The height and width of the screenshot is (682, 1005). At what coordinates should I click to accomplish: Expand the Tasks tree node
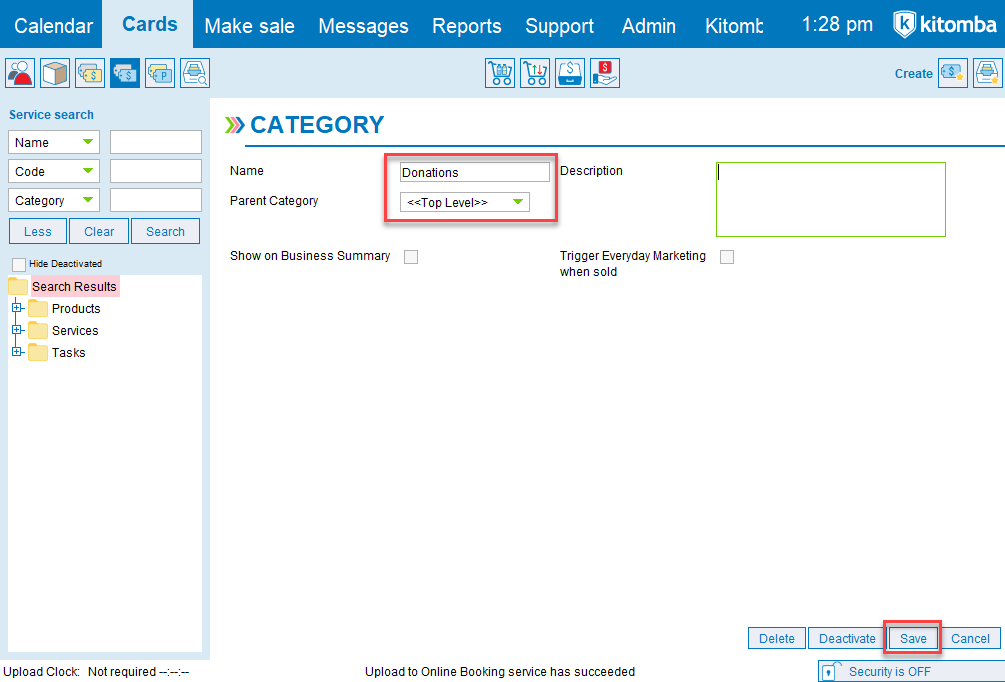coord(17,352)
